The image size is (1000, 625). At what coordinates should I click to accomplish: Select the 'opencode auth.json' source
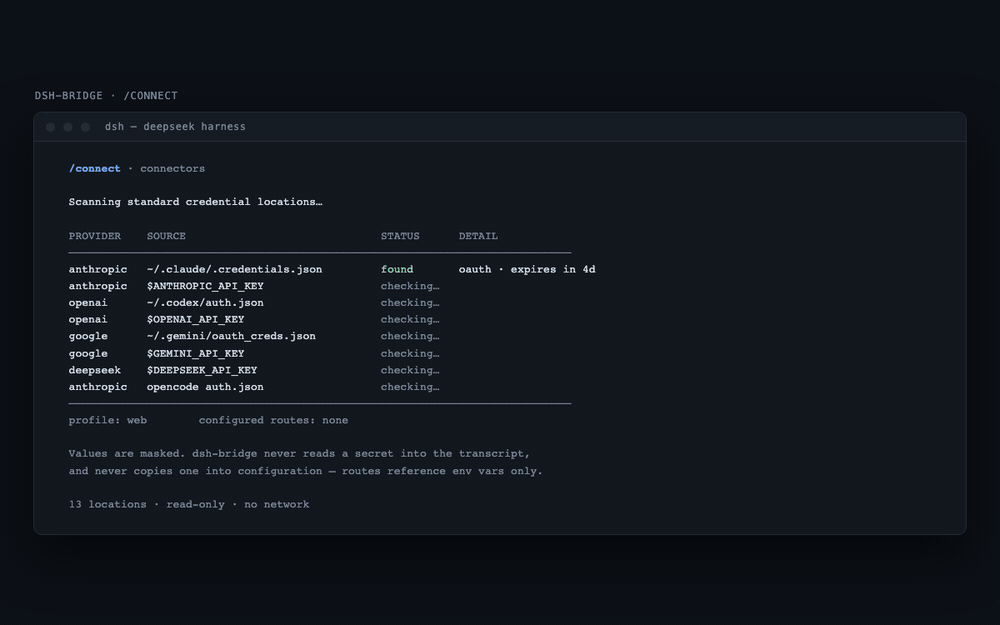pyautogui.click(x=205, y=386)
